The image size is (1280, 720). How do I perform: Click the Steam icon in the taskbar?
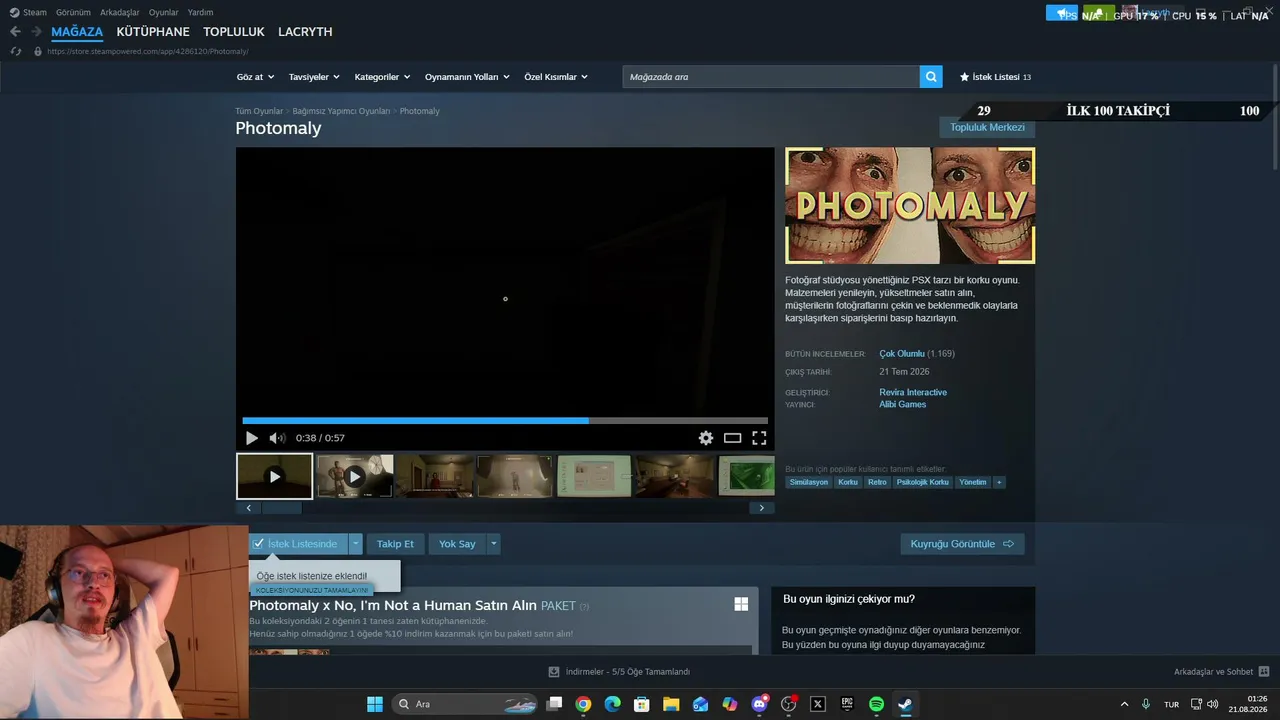coord(905,704)
